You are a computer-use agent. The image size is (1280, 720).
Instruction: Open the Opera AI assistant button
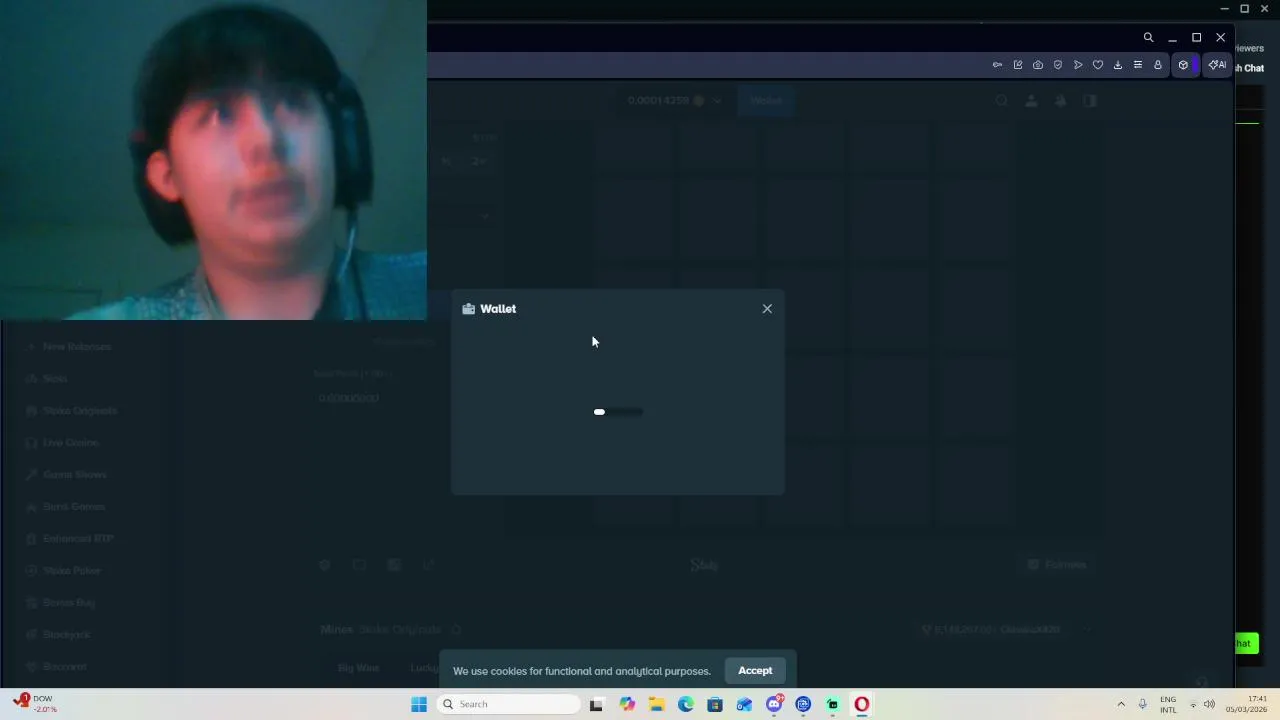[x=1217, y=65]
